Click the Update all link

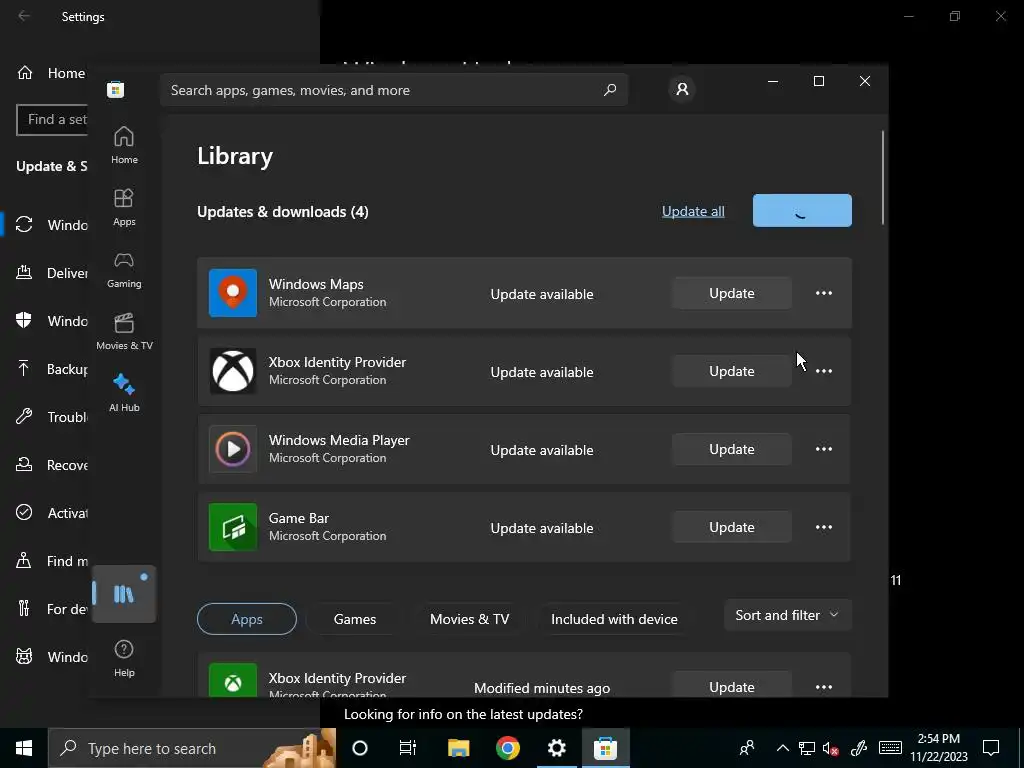click(693, 211)
